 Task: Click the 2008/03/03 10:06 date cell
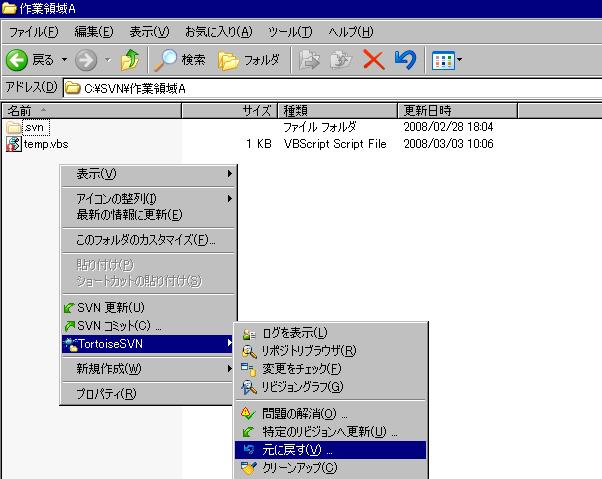pos(448,144)
